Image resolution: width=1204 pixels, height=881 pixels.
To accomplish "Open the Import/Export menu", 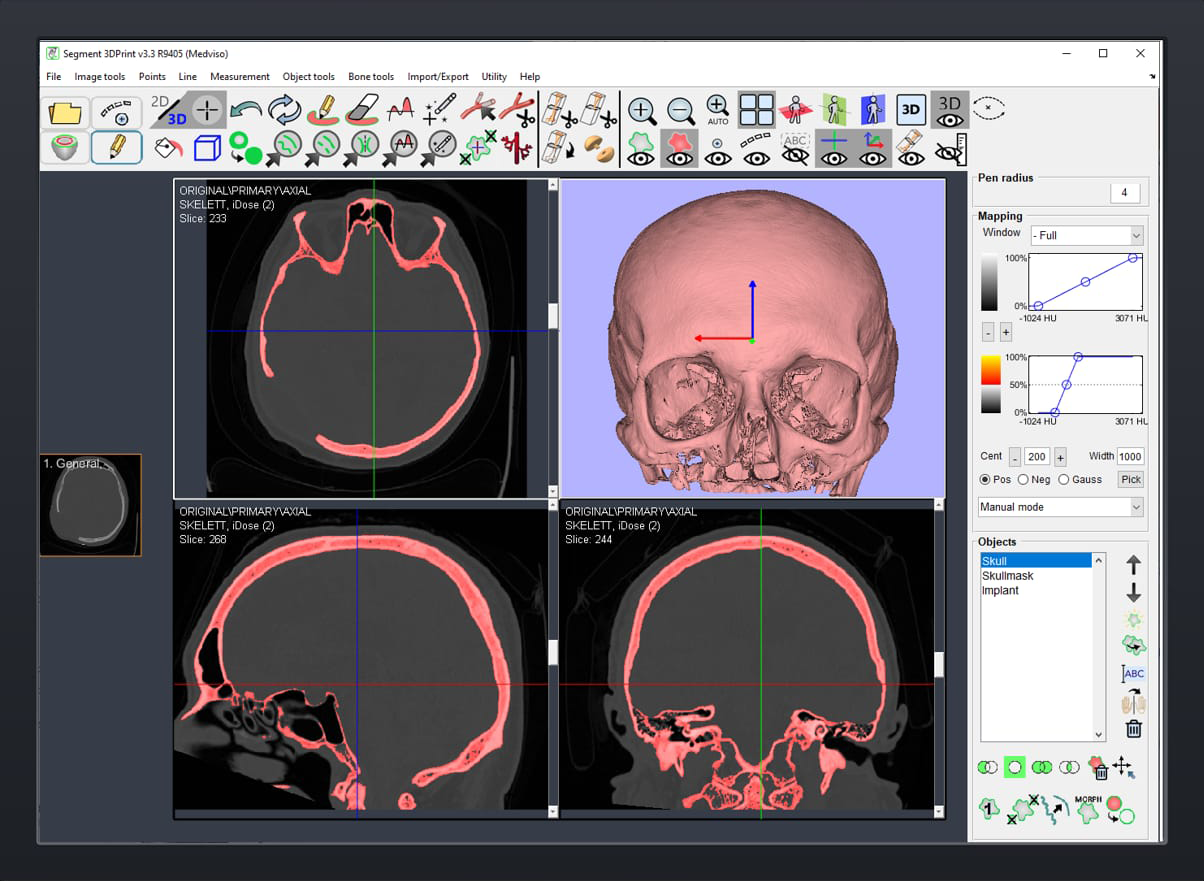I will (x=437, y=76).
